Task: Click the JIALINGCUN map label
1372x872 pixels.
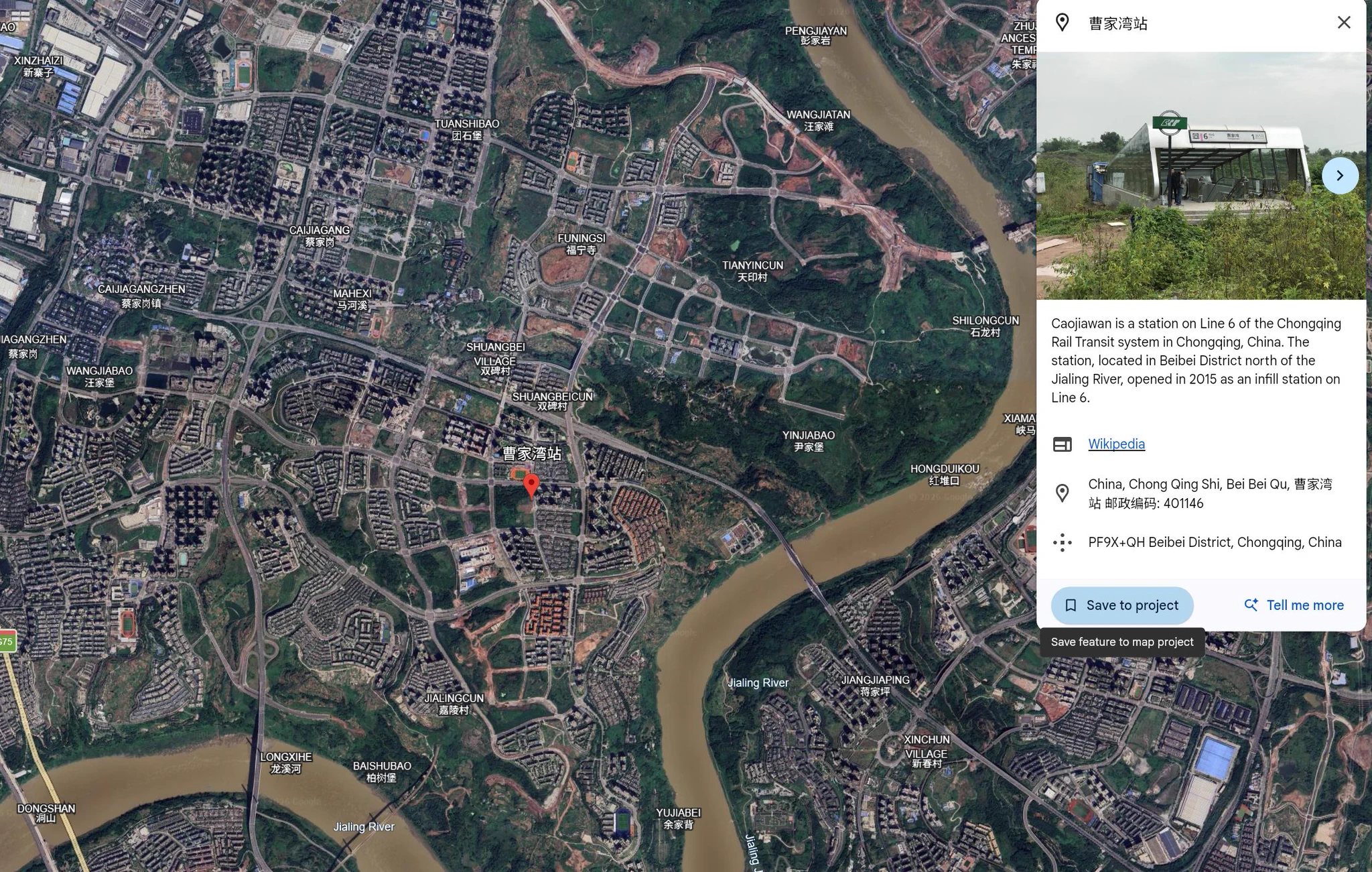Action: [454, 704]
